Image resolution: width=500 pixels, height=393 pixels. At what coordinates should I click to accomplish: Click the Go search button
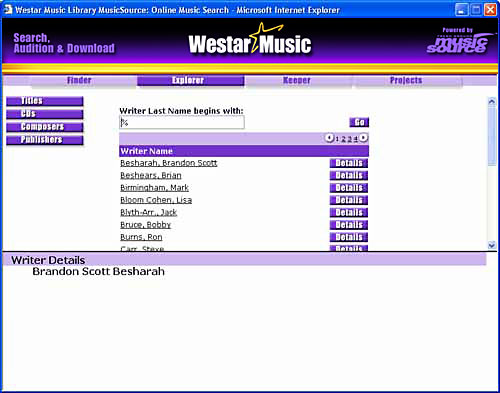359,122
